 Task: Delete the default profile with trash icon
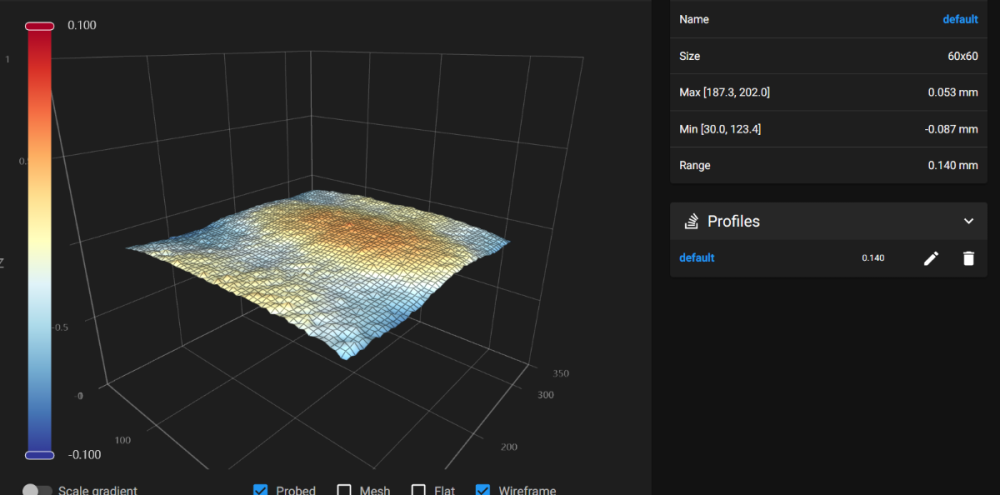pos(968,258)
